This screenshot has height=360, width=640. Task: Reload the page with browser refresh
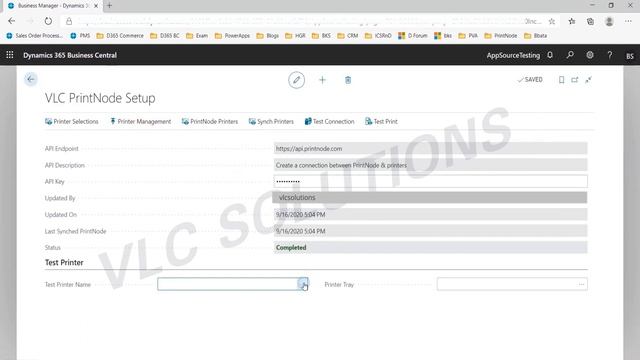pyautogui.click(x=48, y=21)
